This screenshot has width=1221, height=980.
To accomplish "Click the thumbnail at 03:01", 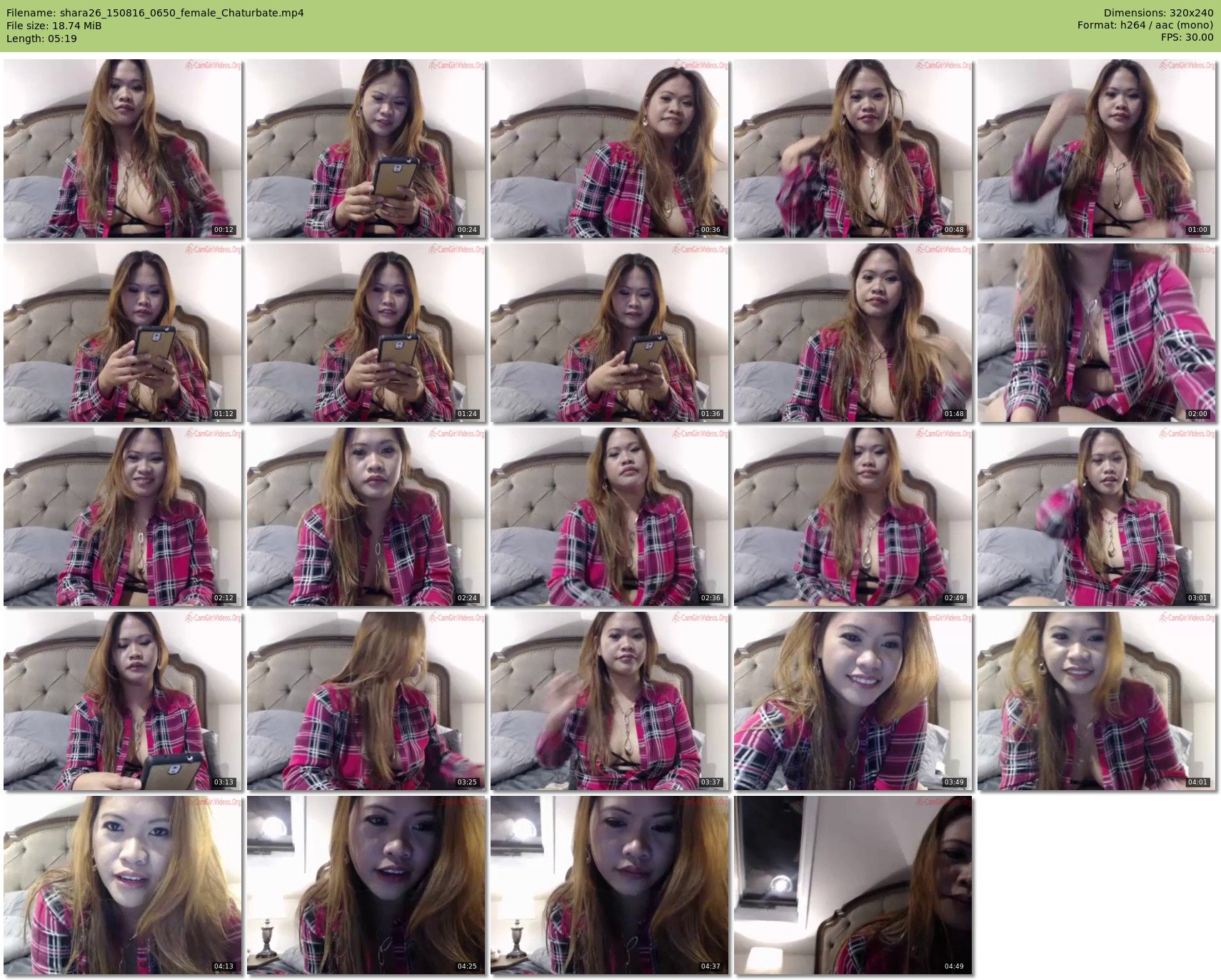I will (1097, 517).
